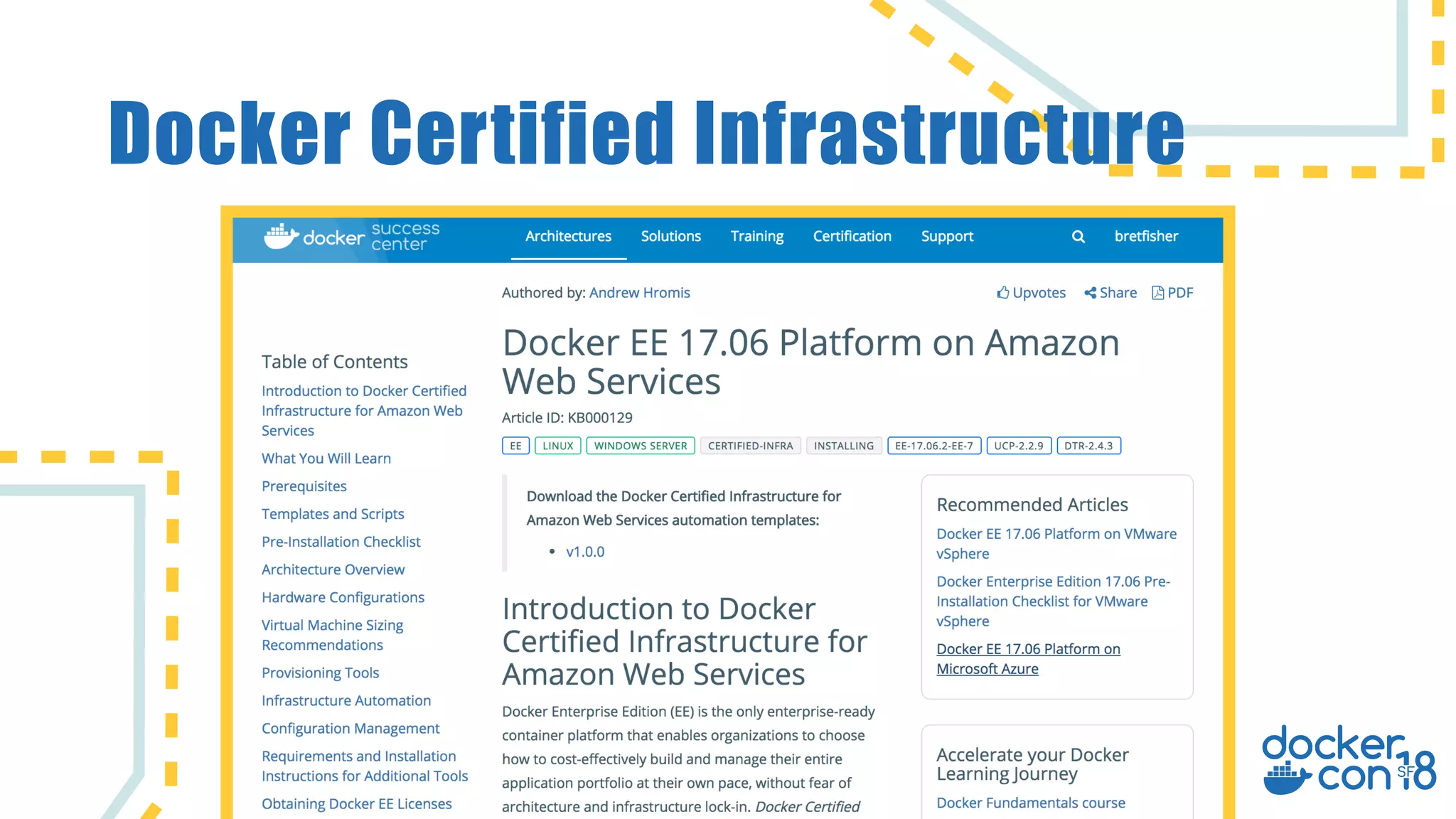Image resolution: width=1456 pixels, height=819 pixels.
Task: Click Article ID: KB000129 text
Action: (567, 418)
